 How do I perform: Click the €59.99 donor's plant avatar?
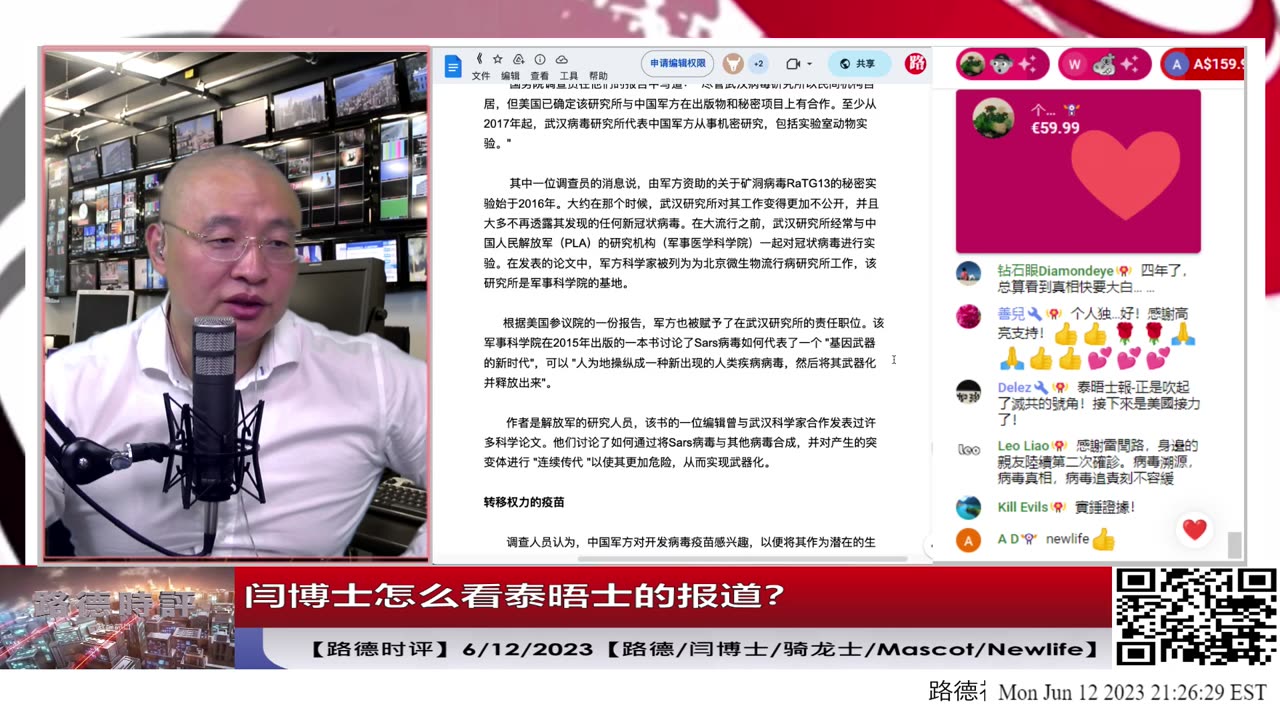click(x=991, y=119)
